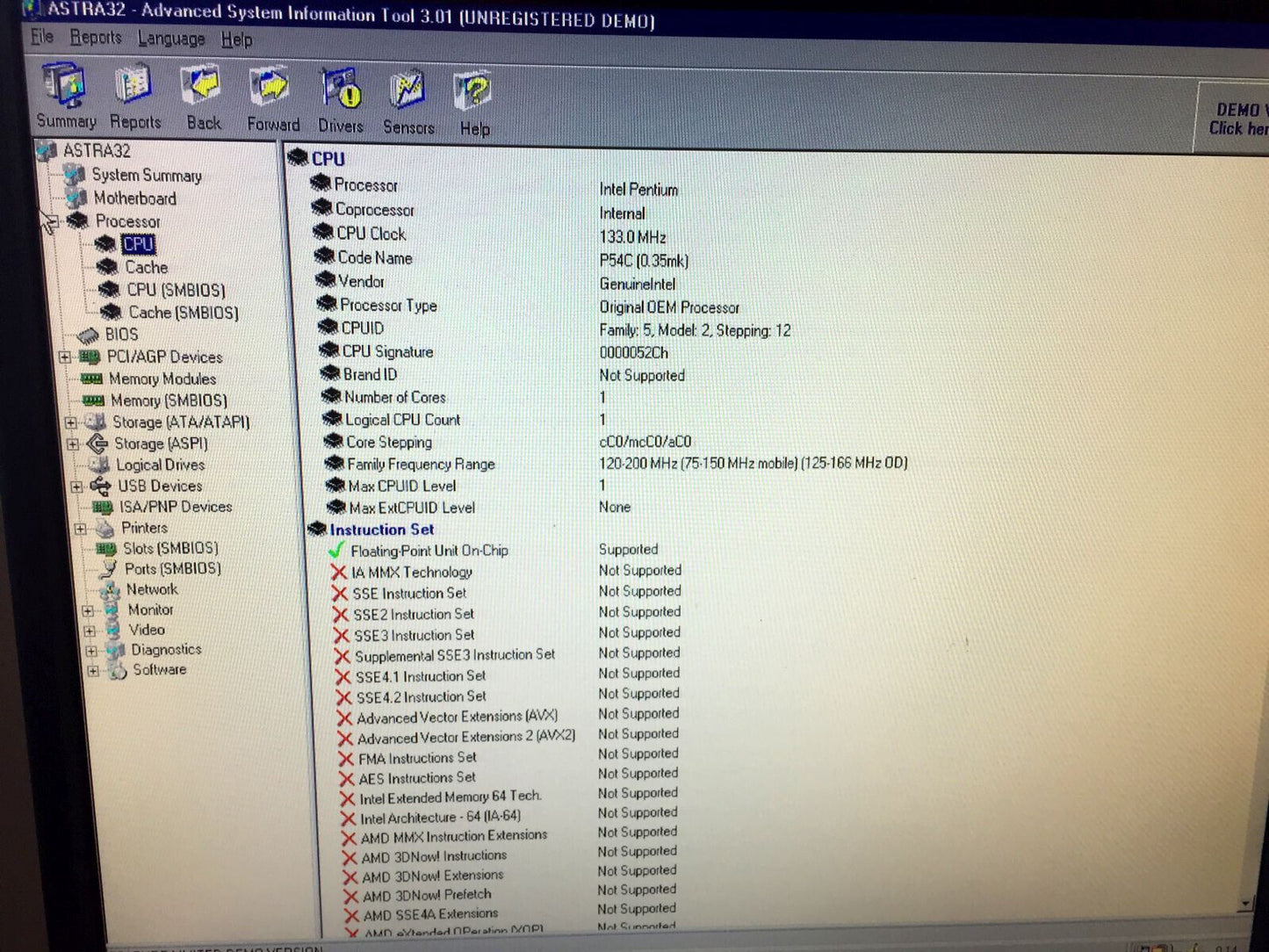Open the Drivers toolbar icon

[x=341, y=101]
